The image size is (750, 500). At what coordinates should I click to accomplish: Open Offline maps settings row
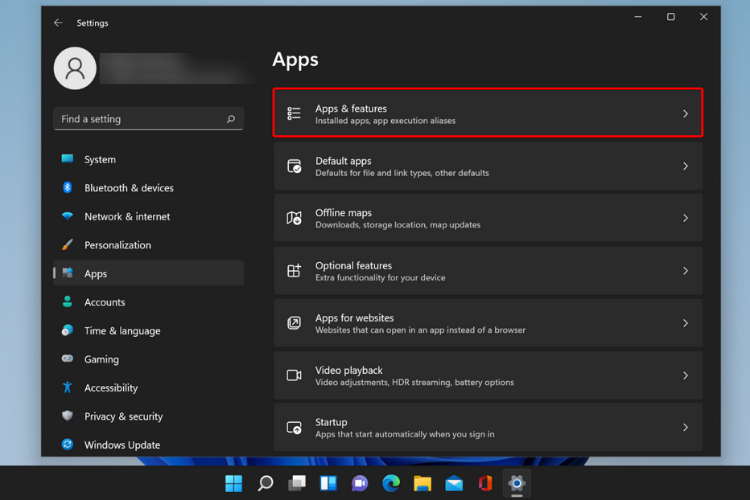487,218
